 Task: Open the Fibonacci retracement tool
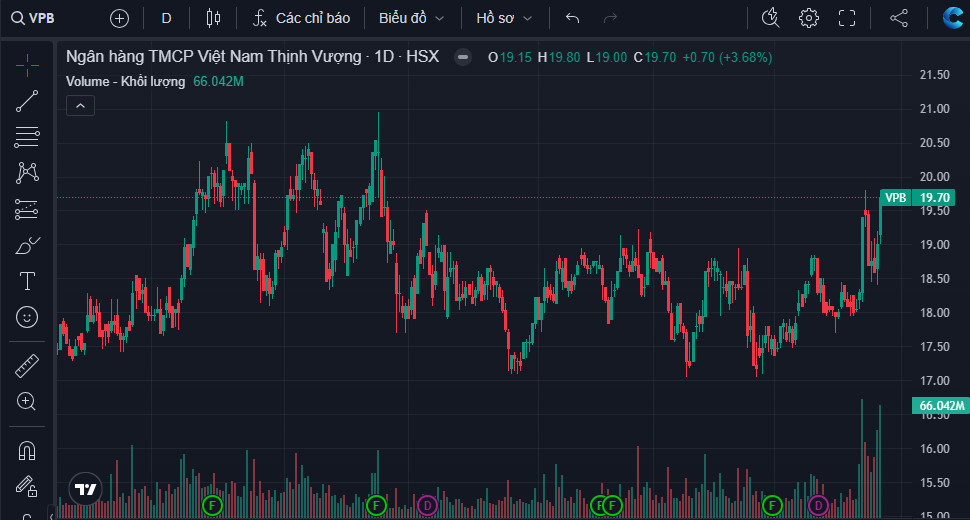click(27, 209)
